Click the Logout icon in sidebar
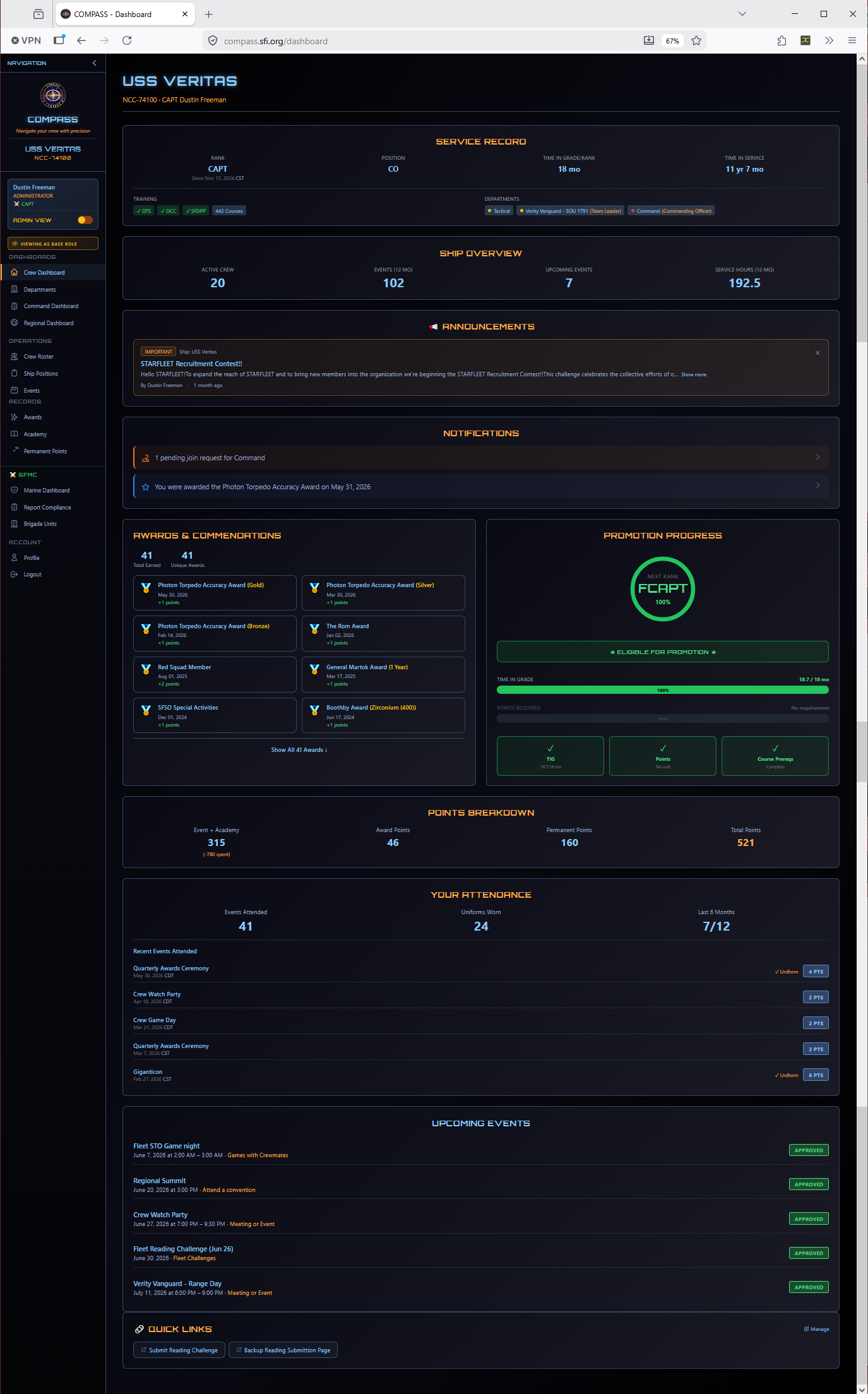 pyautogui.click(x=14, y=575)
